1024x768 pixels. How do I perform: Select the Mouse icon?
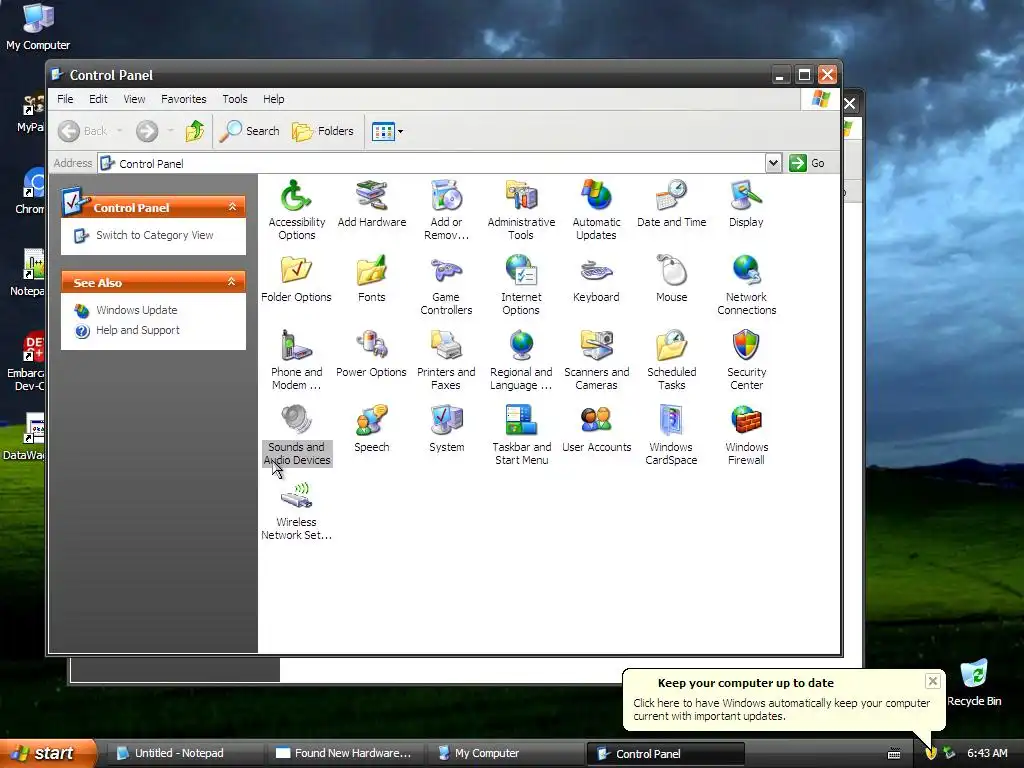pyautogui.click(x=671, y=279)
